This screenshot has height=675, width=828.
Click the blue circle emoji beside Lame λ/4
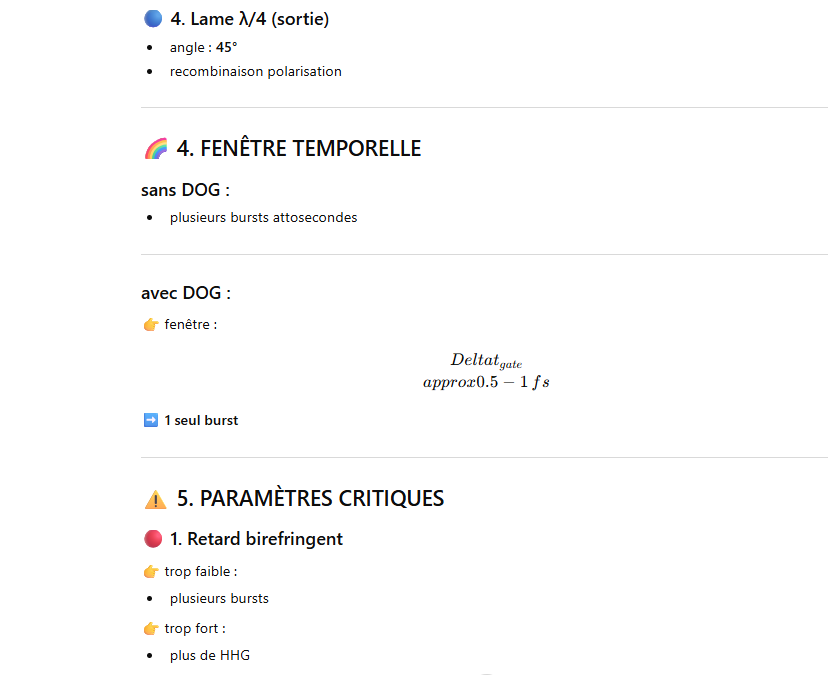point(153,18)
